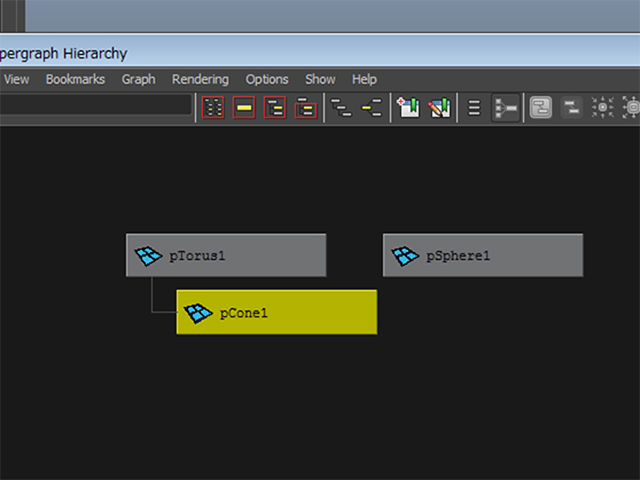Click the mesh icon on pSphere1
This screenshot has height=480, width=640.
click(405, 256)
